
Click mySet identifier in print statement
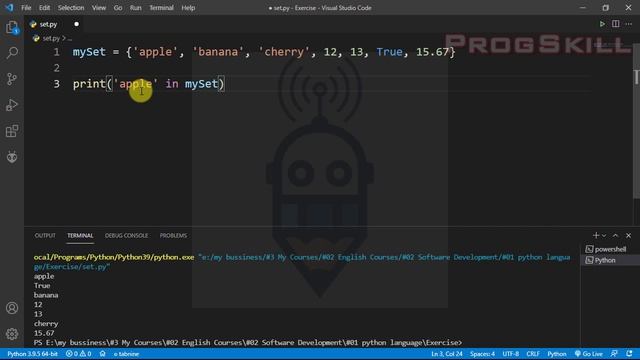[x=202, y=84]
